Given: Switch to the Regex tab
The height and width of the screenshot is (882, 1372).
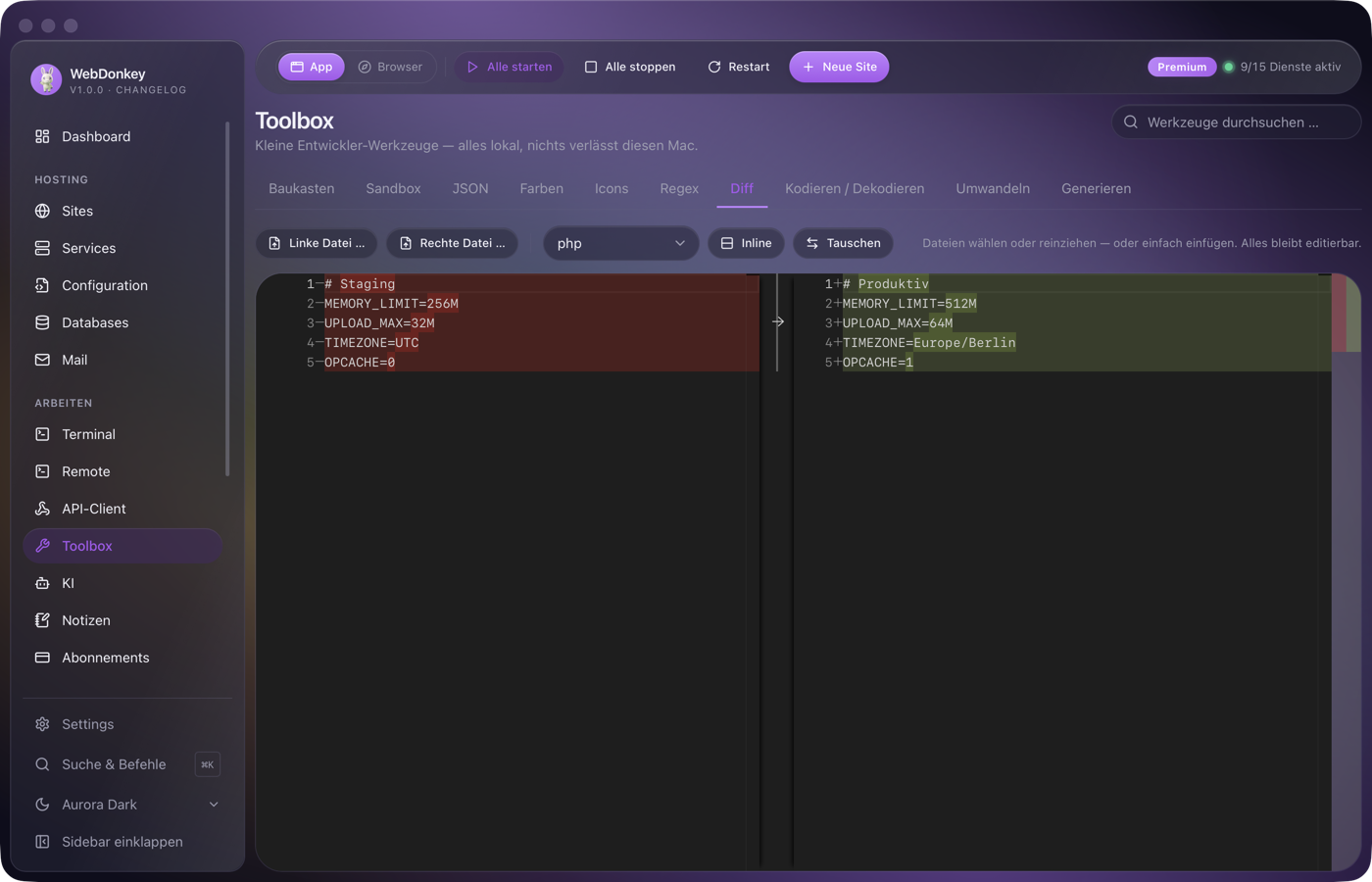Looking at the screenshot, I should coord(679,188).
